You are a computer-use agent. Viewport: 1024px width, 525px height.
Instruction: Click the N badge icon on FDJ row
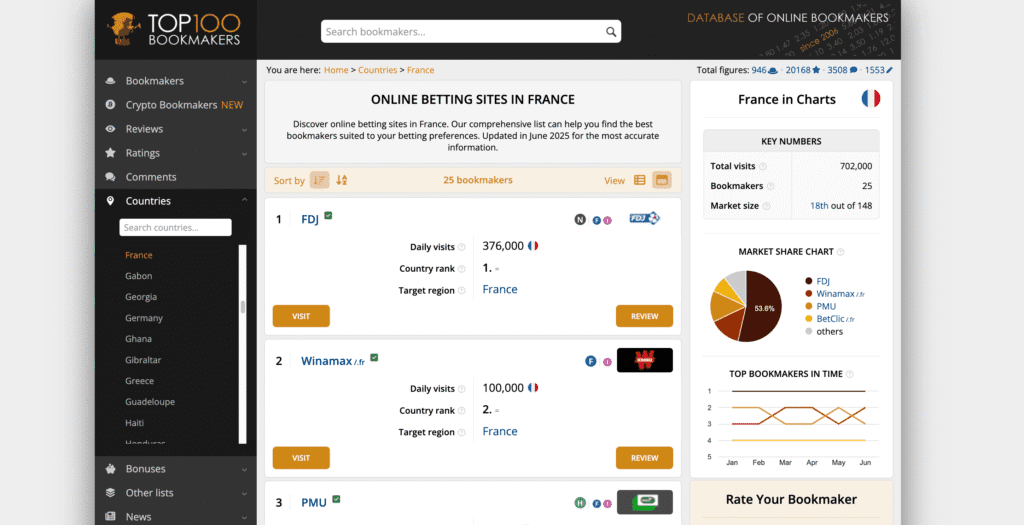[580, 220]
